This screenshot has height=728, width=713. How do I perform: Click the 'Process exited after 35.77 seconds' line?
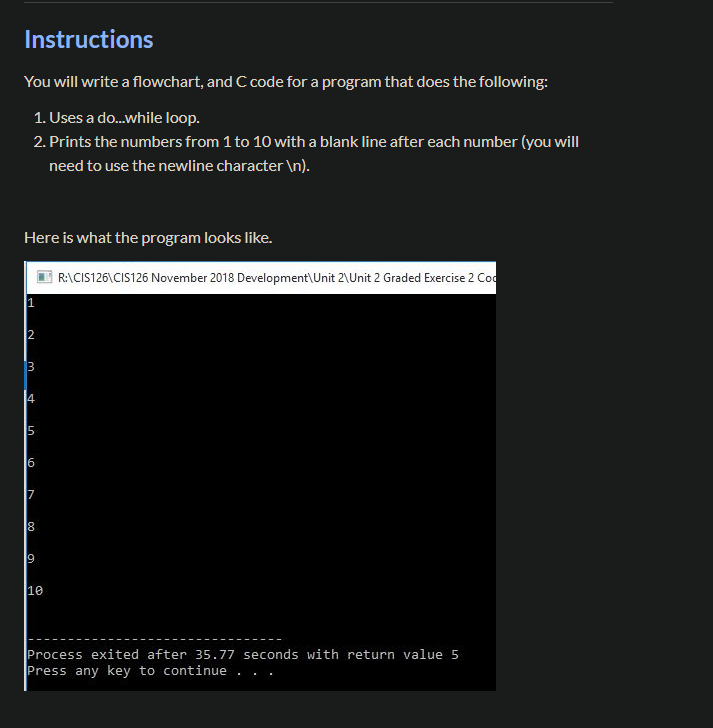tap(243, 655)
